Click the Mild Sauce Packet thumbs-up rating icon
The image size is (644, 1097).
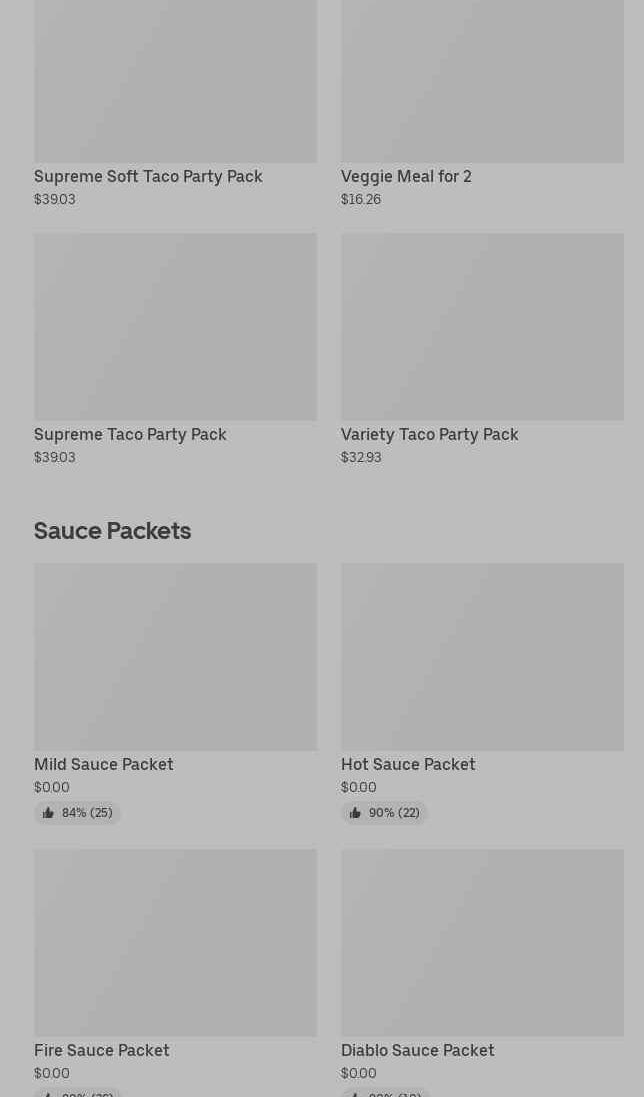[48, 813]
